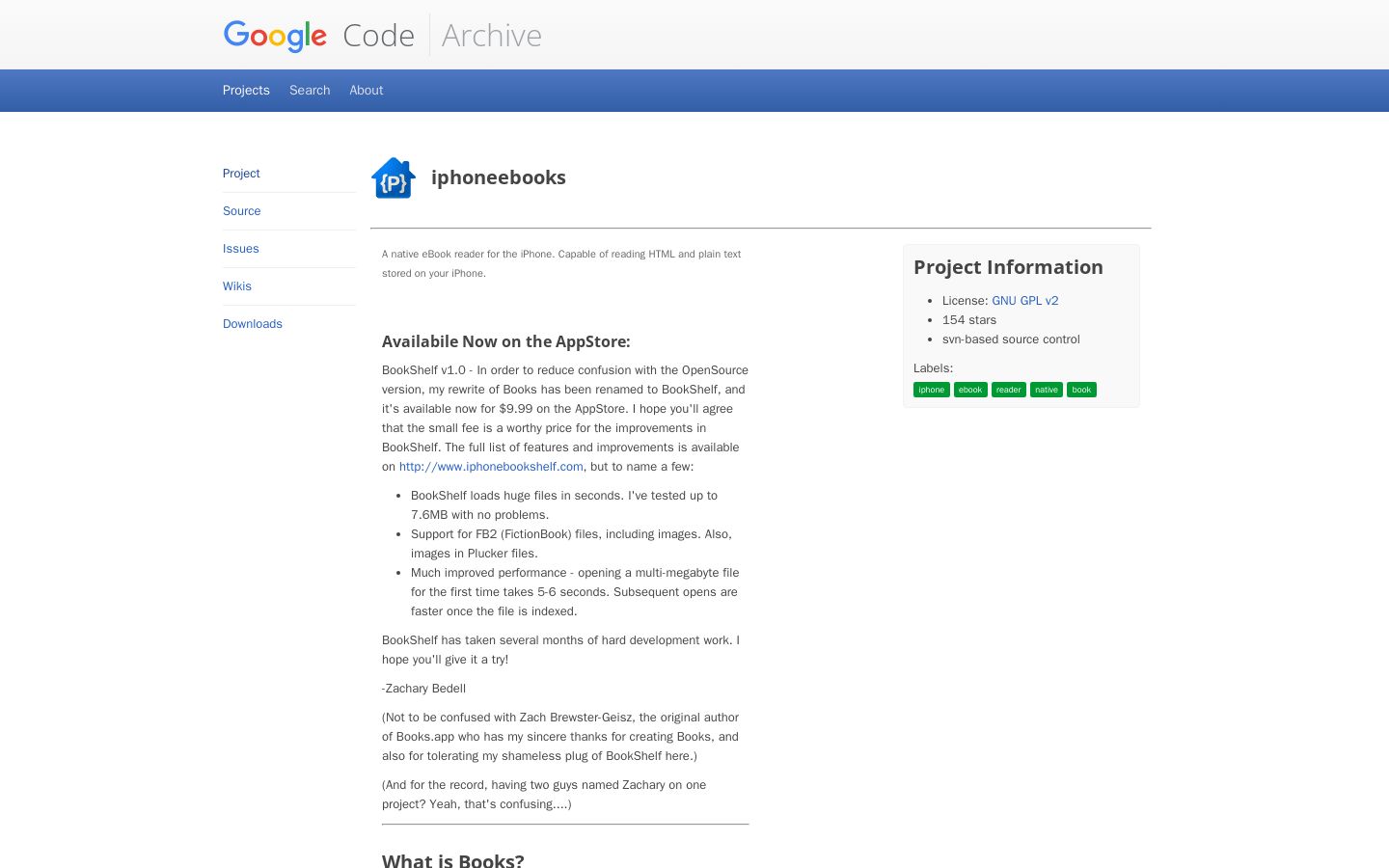Click the green native label

(1047, 390)
